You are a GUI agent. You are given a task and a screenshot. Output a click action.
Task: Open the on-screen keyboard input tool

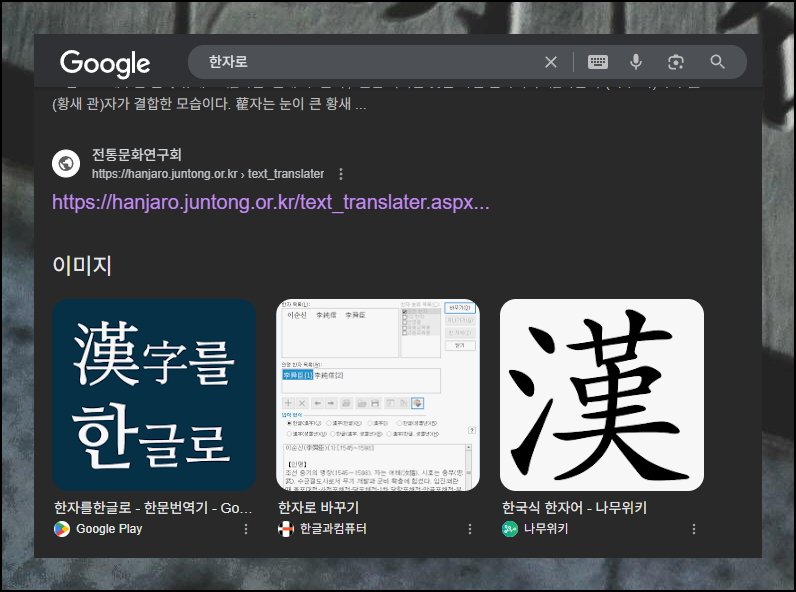tap(598, 62)
